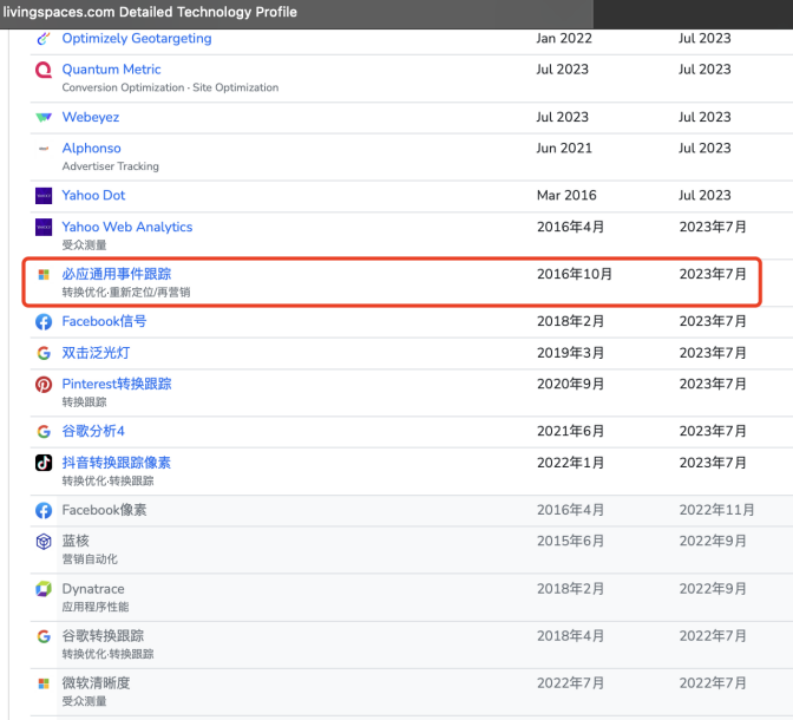Click the 2020年9月 date for Pinterest
The height and width of the screenshot is (720, 793).
(x=570, y=384)
